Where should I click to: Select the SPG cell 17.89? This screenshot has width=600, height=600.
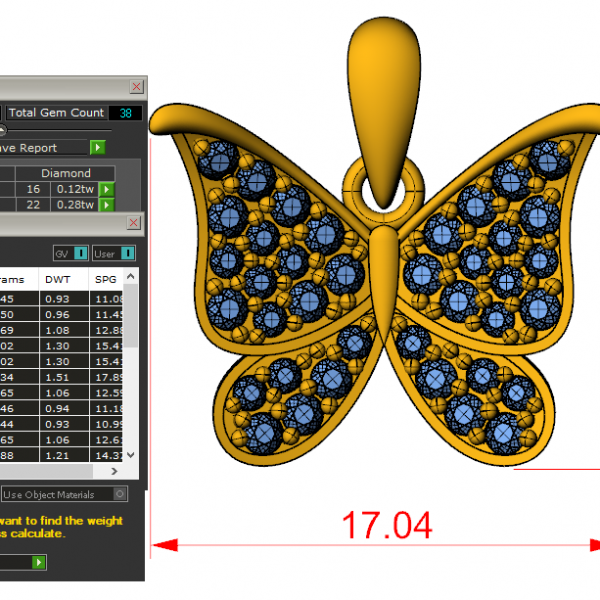107,377
